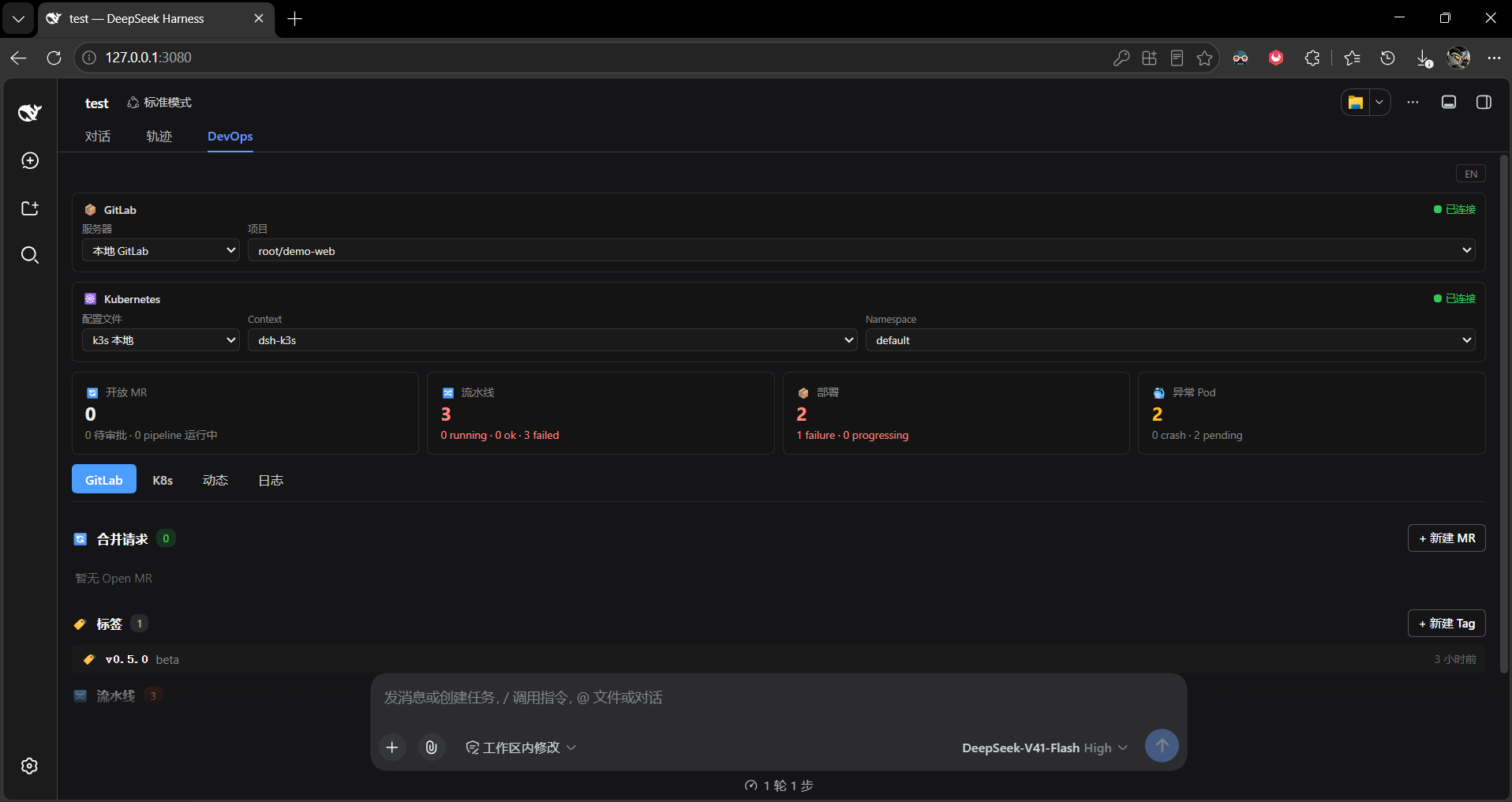Open new project folder icon in sidebar

pyautogui.click(x=30, y=208)
